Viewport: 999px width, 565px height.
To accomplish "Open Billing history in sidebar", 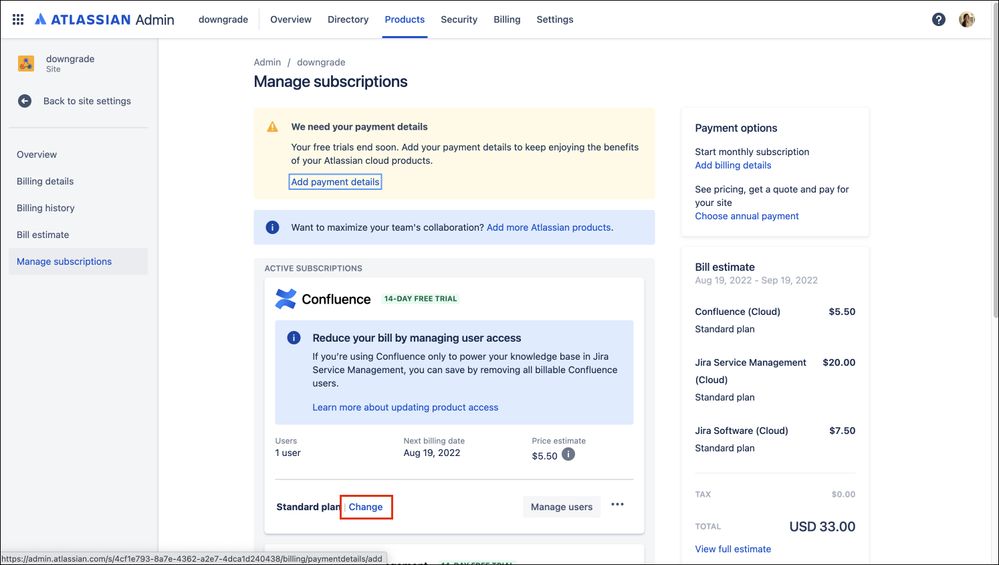I will 78,208.
